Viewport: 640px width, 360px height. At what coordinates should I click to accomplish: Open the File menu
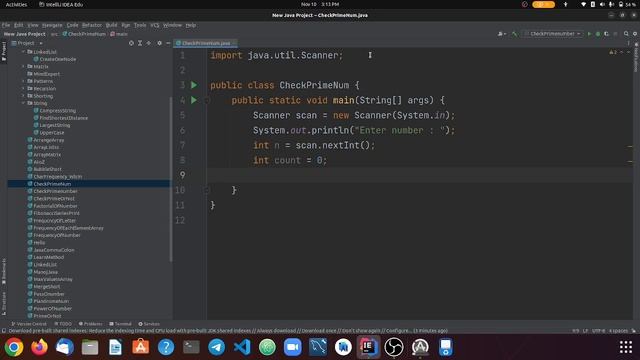point(6,25)
